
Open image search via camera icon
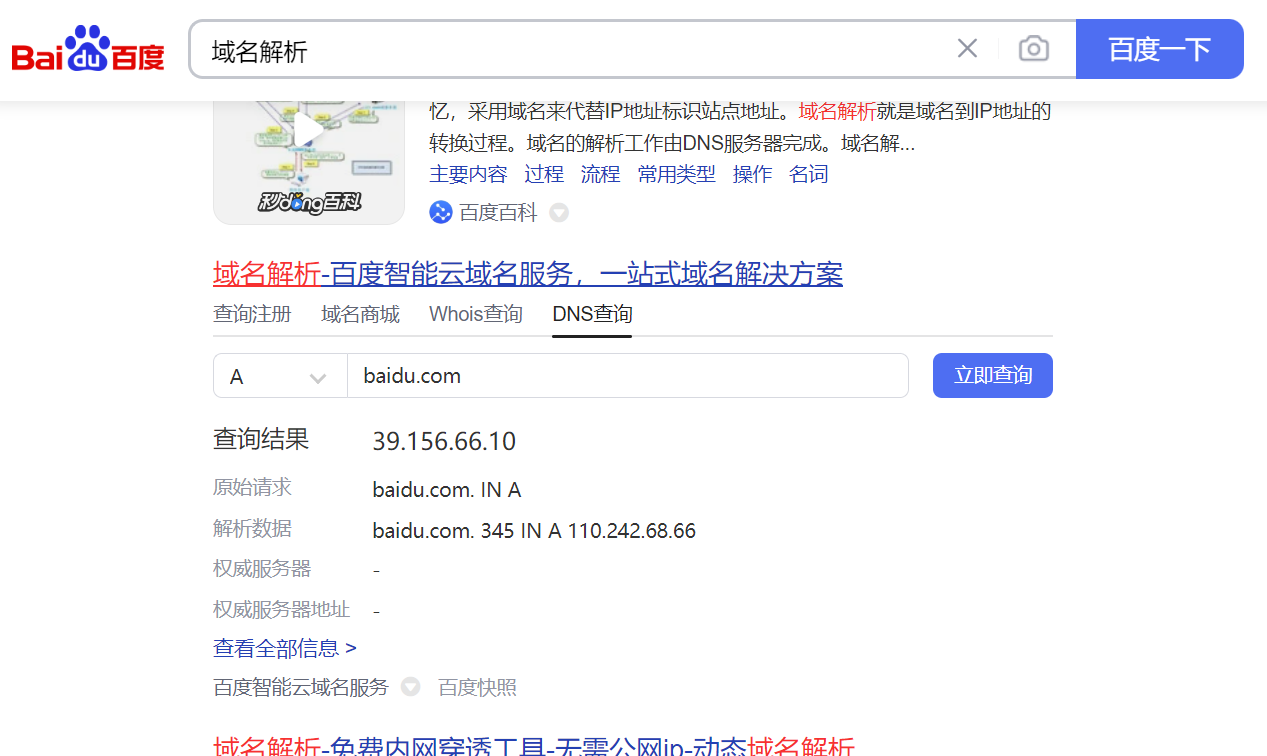tap(1034, 48)
